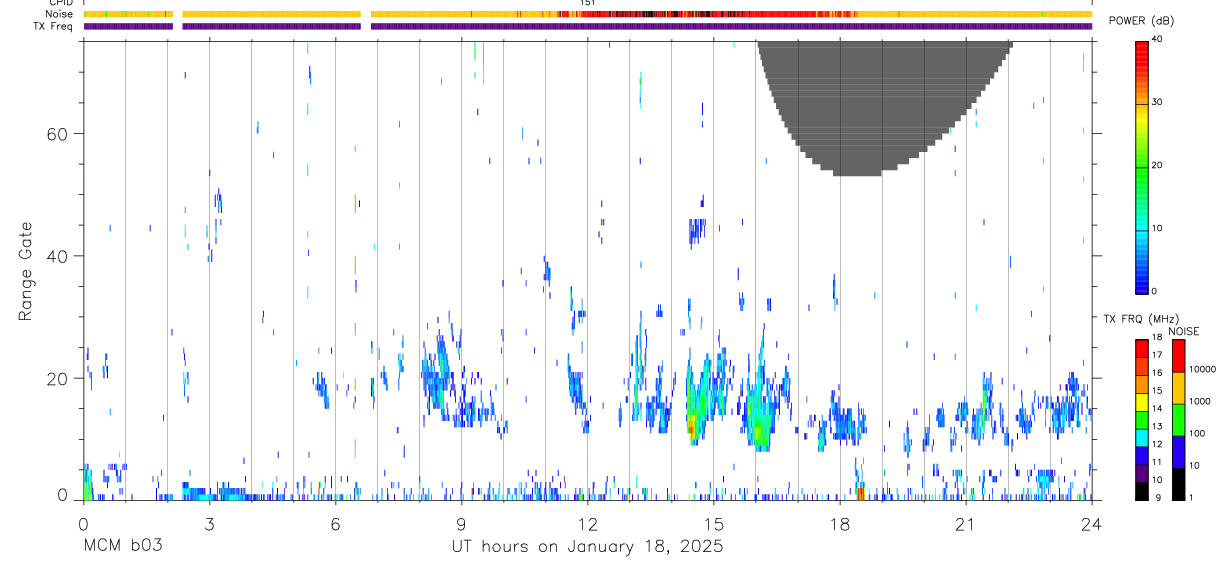Select the orange 1000-10000 swatch in the NOISE bar
This screenshot has width=1228, height=567.
click(1178, 388)
